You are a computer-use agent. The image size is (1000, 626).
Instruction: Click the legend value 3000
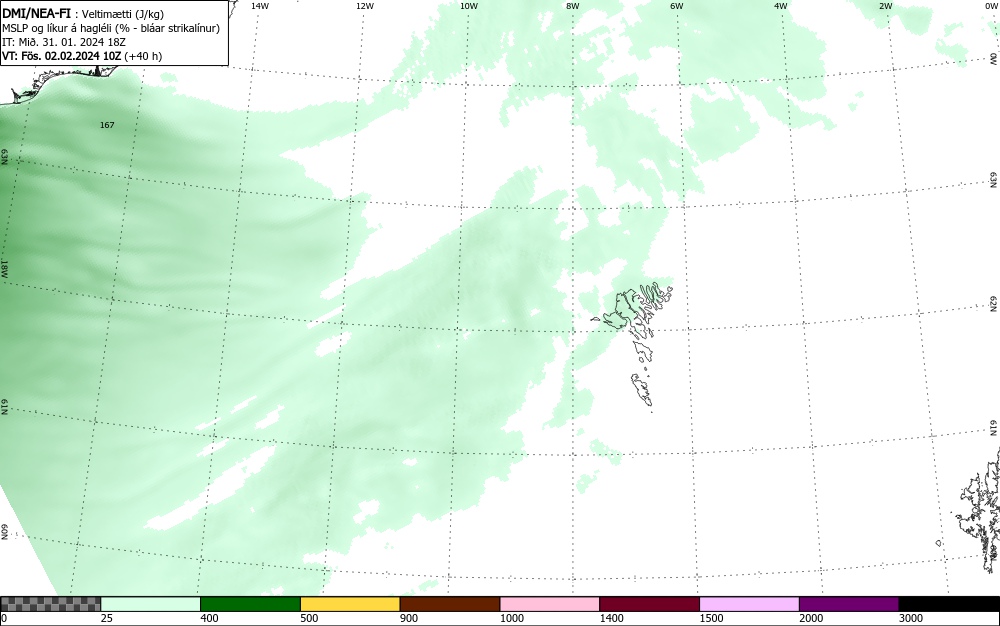[911, 618]
